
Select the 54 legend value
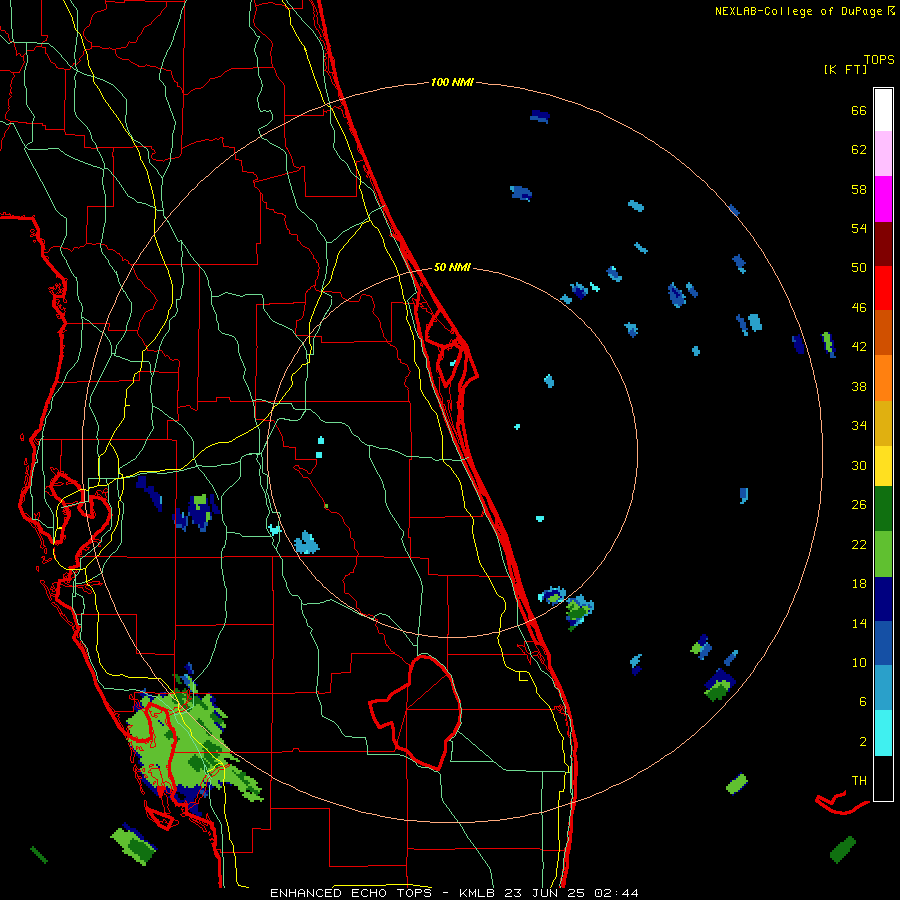[859, 228]
